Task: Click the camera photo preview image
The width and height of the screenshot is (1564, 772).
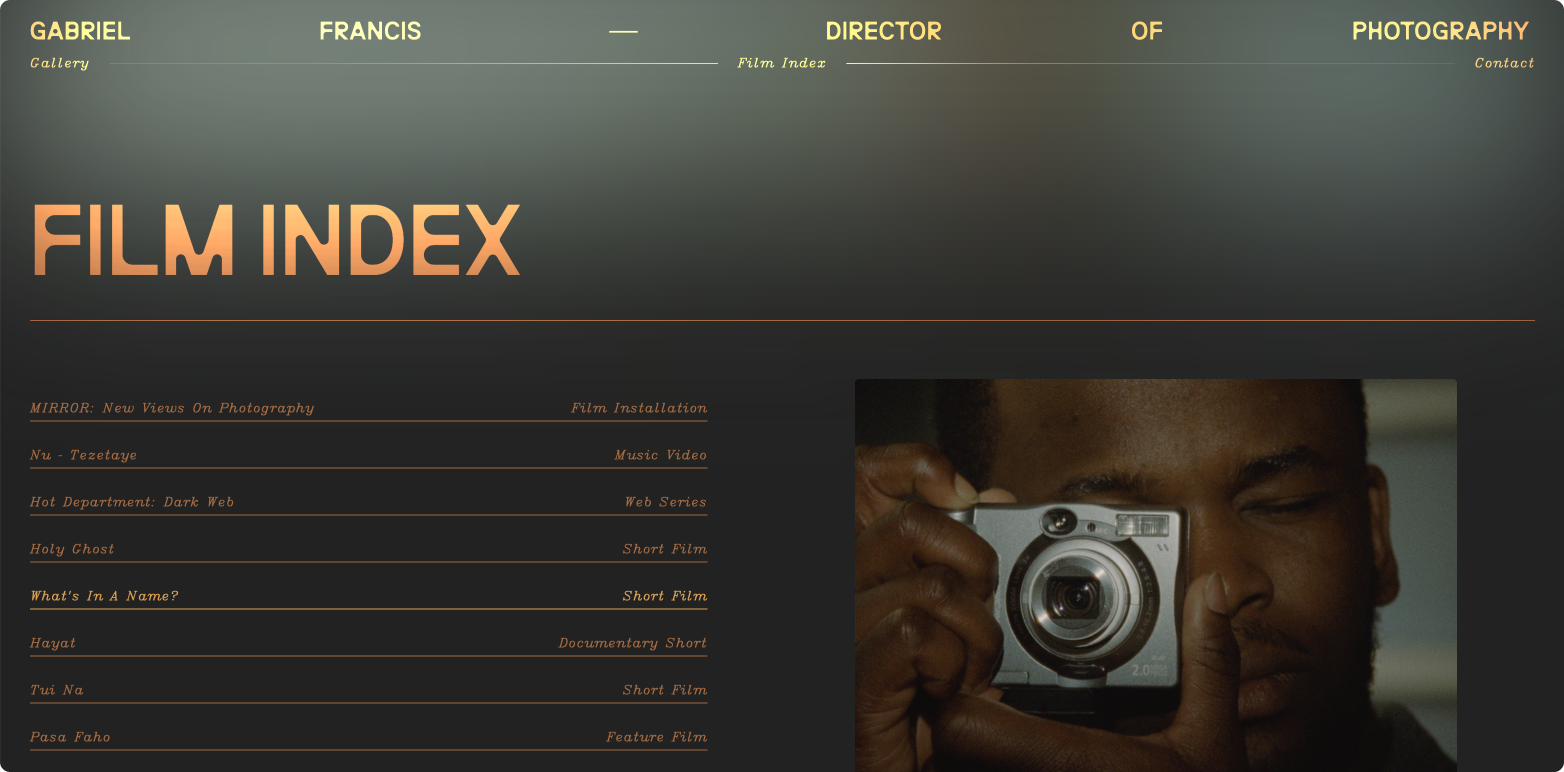Action: 1155,575
